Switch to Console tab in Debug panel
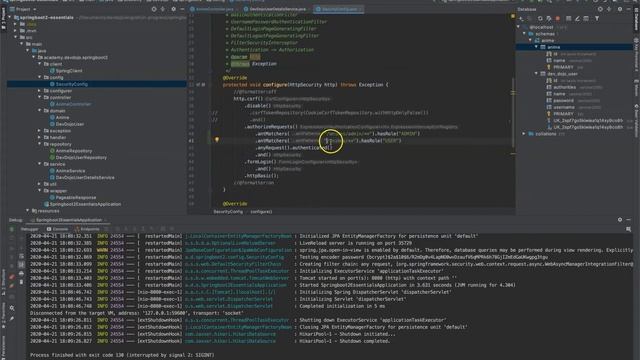Screen dimensions: 640x360 point(58,229)
